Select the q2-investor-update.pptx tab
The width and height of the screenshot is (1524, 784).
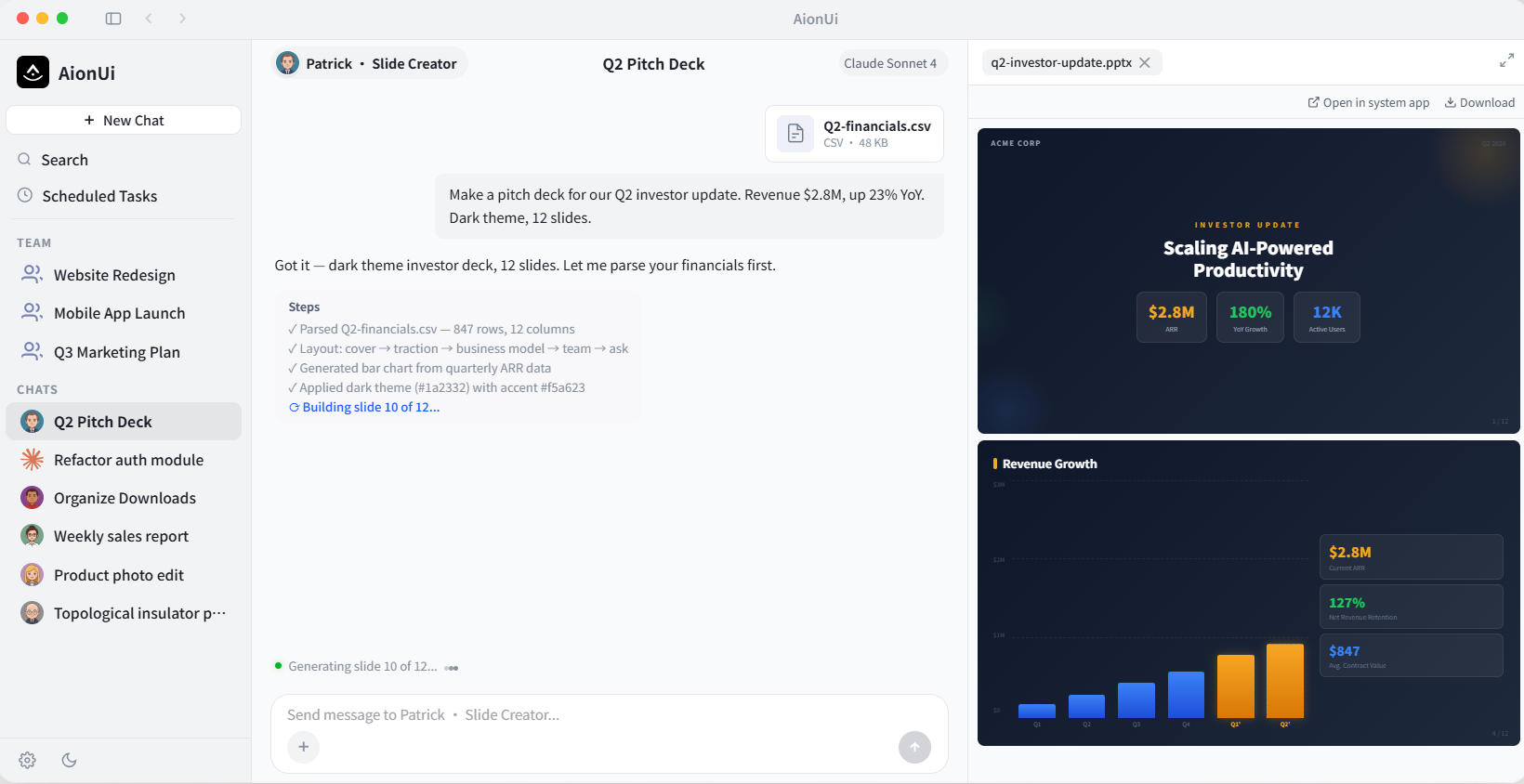(x=1061, y=62)
